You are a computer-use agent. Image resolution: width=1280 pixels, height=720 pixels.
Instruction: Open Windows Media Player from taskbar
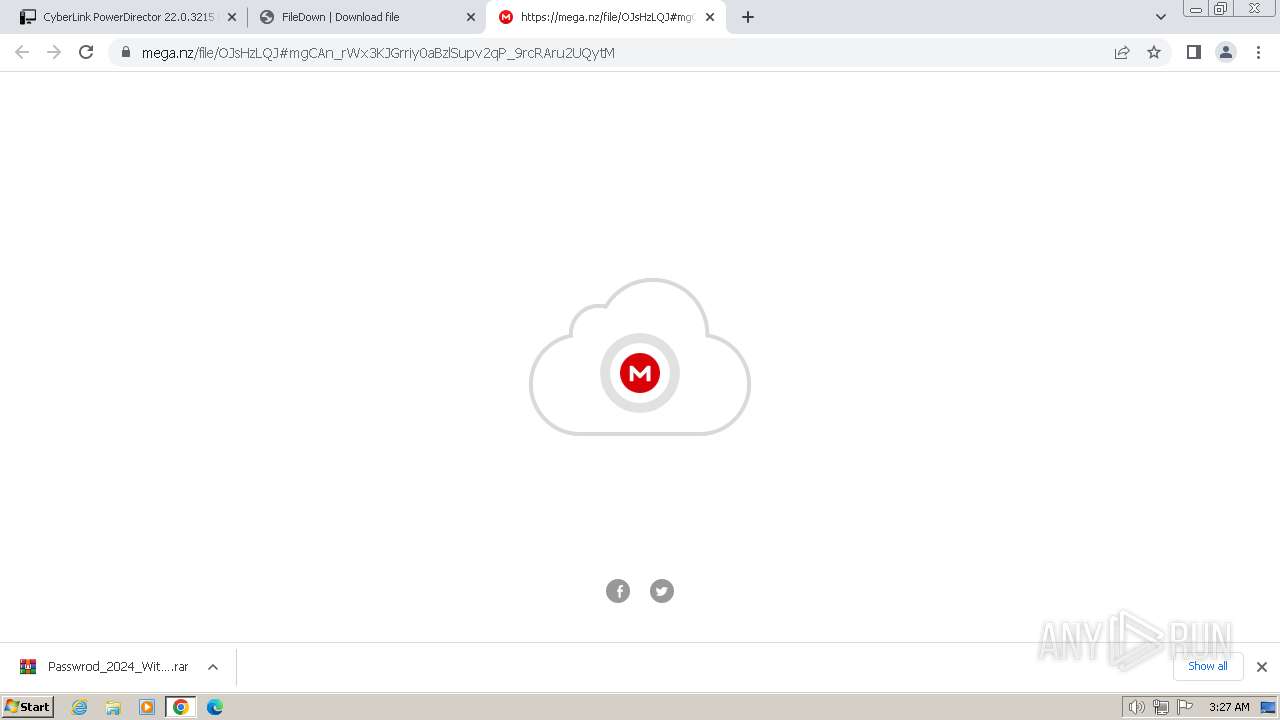click(147, 707)
